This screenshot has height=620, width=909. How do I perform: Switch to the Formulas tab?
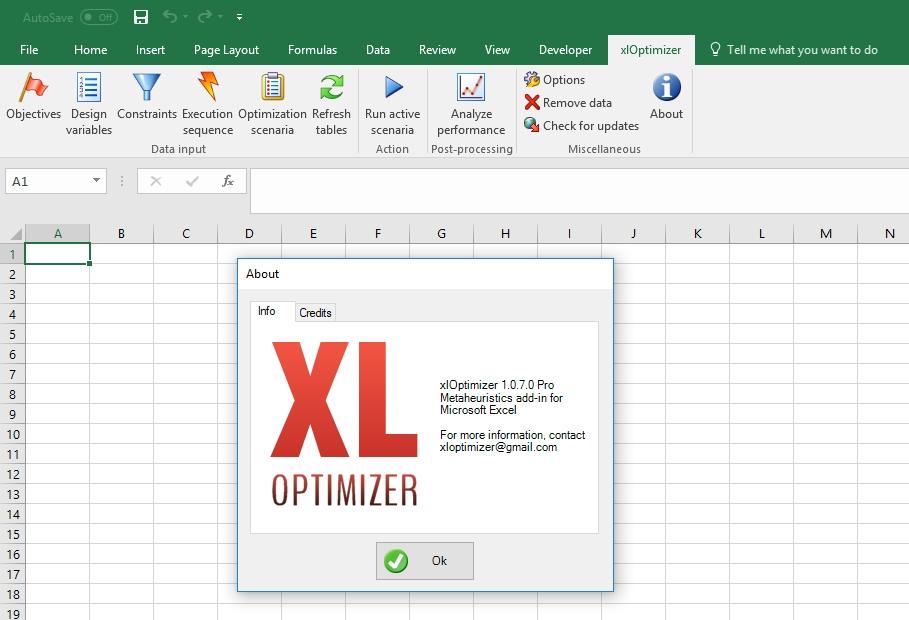click(312, 50)
